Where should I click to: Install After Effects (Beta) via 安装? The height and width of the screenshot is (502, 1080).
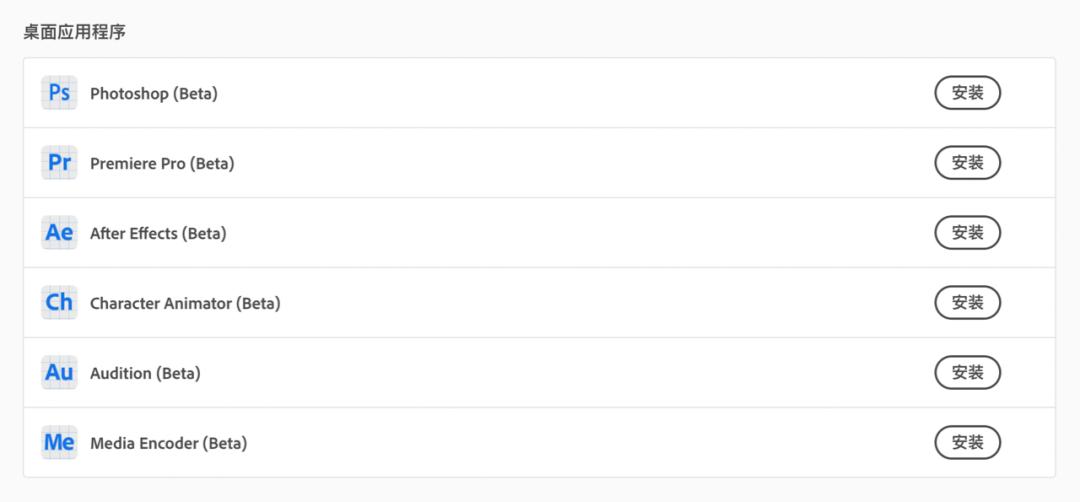(967, 233)
